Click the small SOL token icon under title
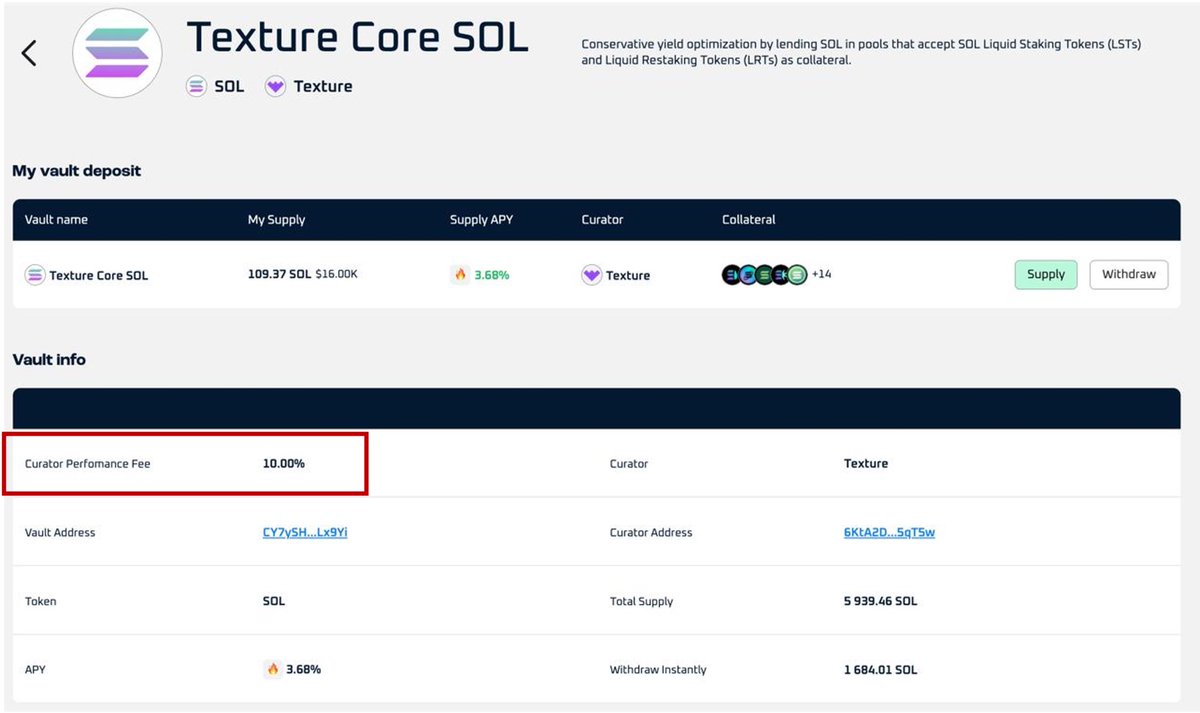The width and height of the screenshot is (1200, 713). 196,87
